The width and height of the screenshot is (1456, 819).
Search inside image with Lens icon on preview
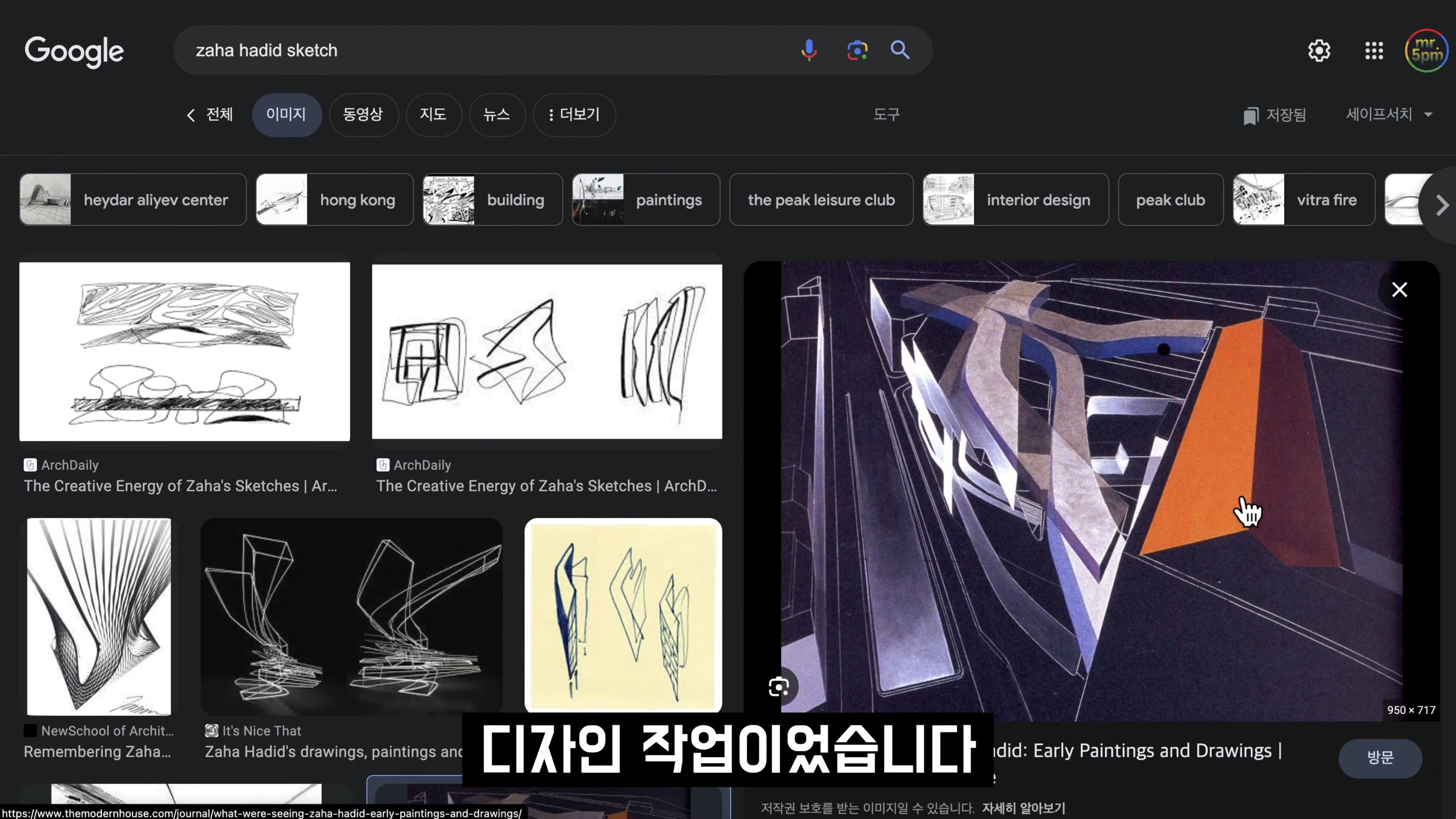pos(779,687)
